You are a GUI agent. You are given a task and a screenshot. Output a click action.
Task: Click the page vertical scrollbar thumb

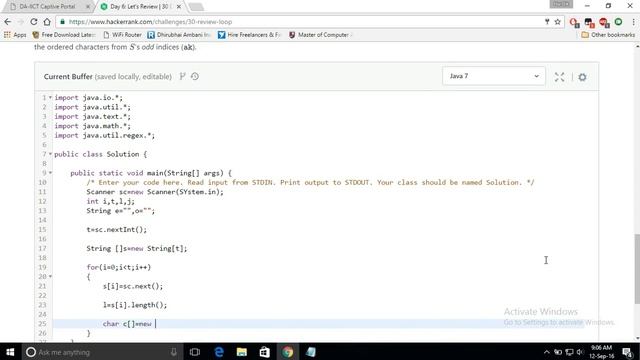tap(637, 269)
